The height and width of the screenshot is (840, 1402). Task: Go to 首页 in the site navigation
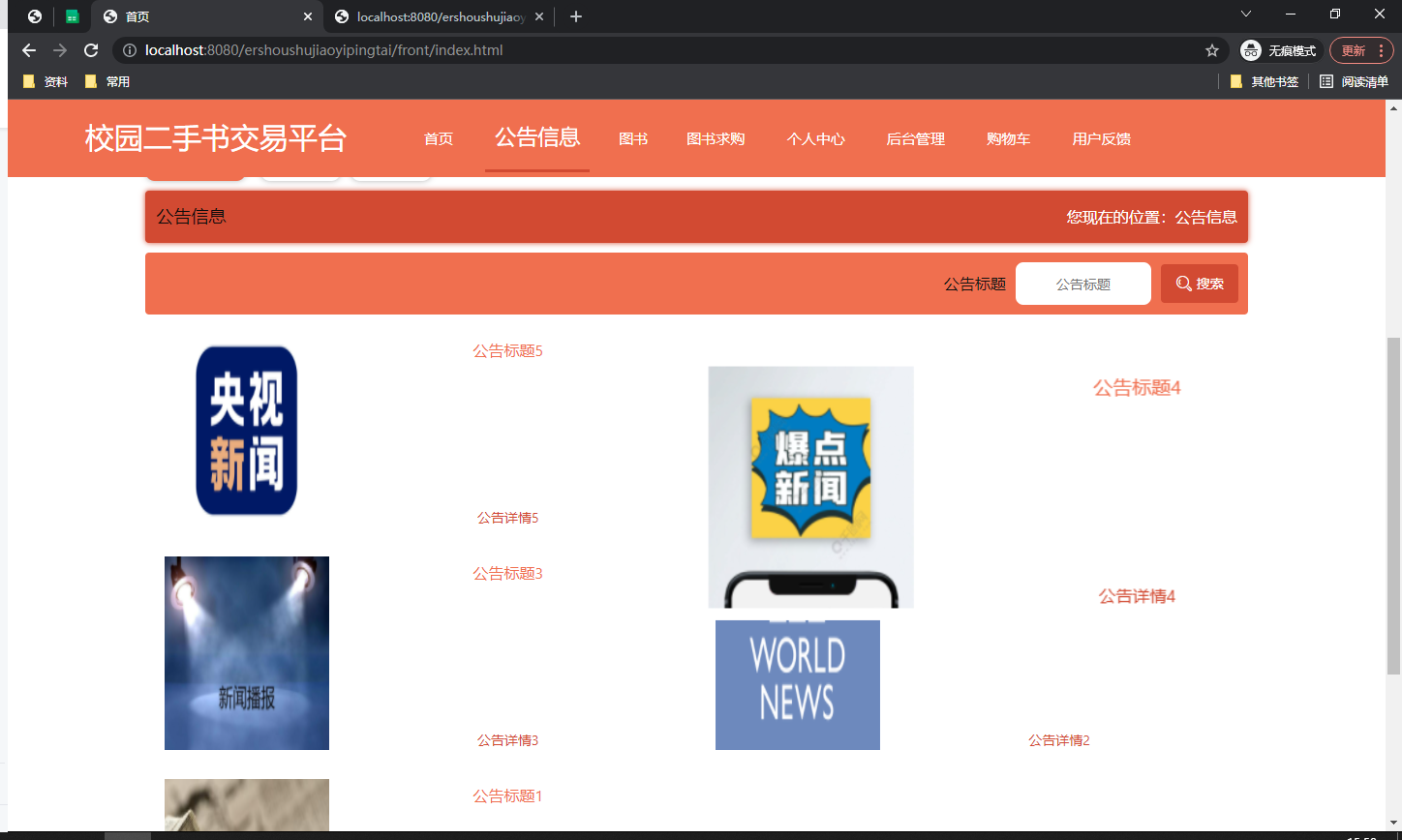[x=439, y=138]
